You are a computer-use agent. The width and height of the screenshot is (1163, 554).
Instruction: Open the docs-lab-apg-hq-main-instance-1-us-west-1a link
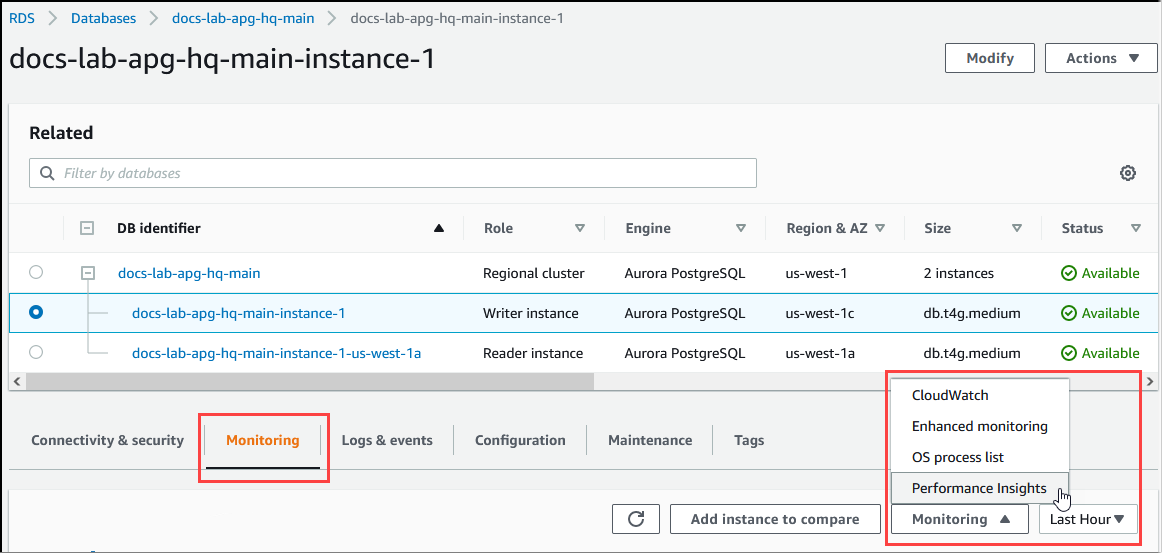coord(276,353)
